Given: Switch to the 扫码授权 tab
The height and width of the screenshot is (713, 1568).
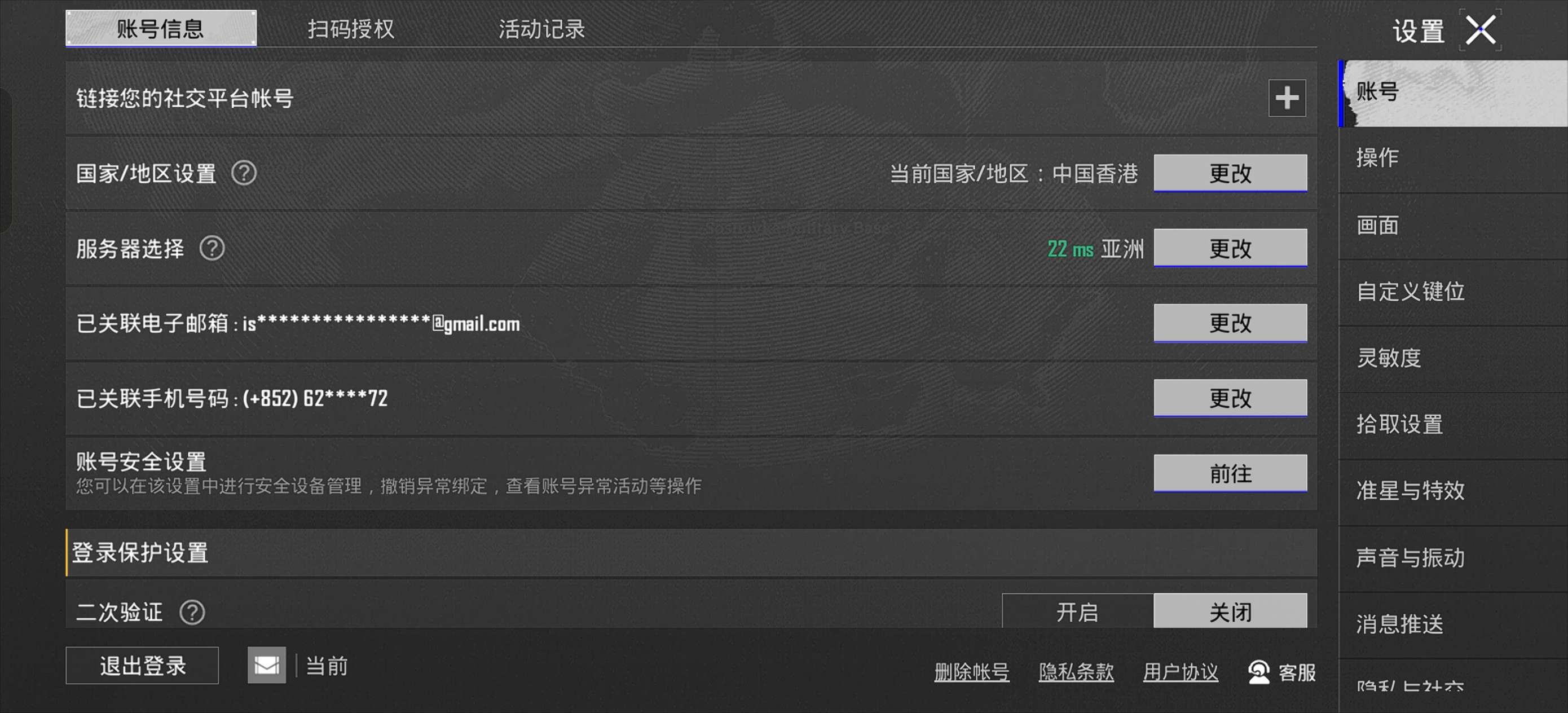Looking at the screenshot, I should [x=351, y=29].
